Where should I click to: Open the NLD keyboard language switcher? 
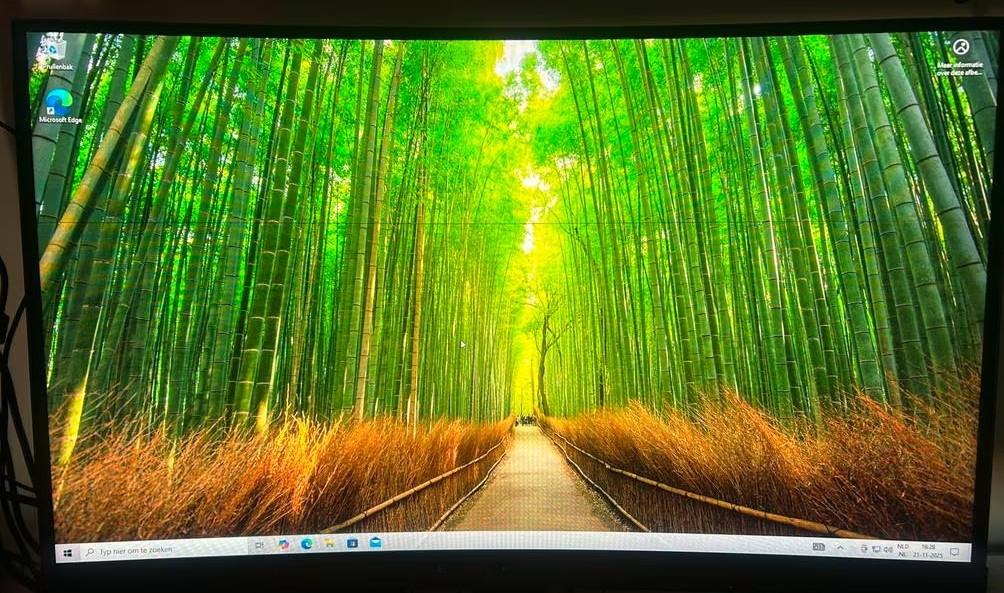click(903, 549)
